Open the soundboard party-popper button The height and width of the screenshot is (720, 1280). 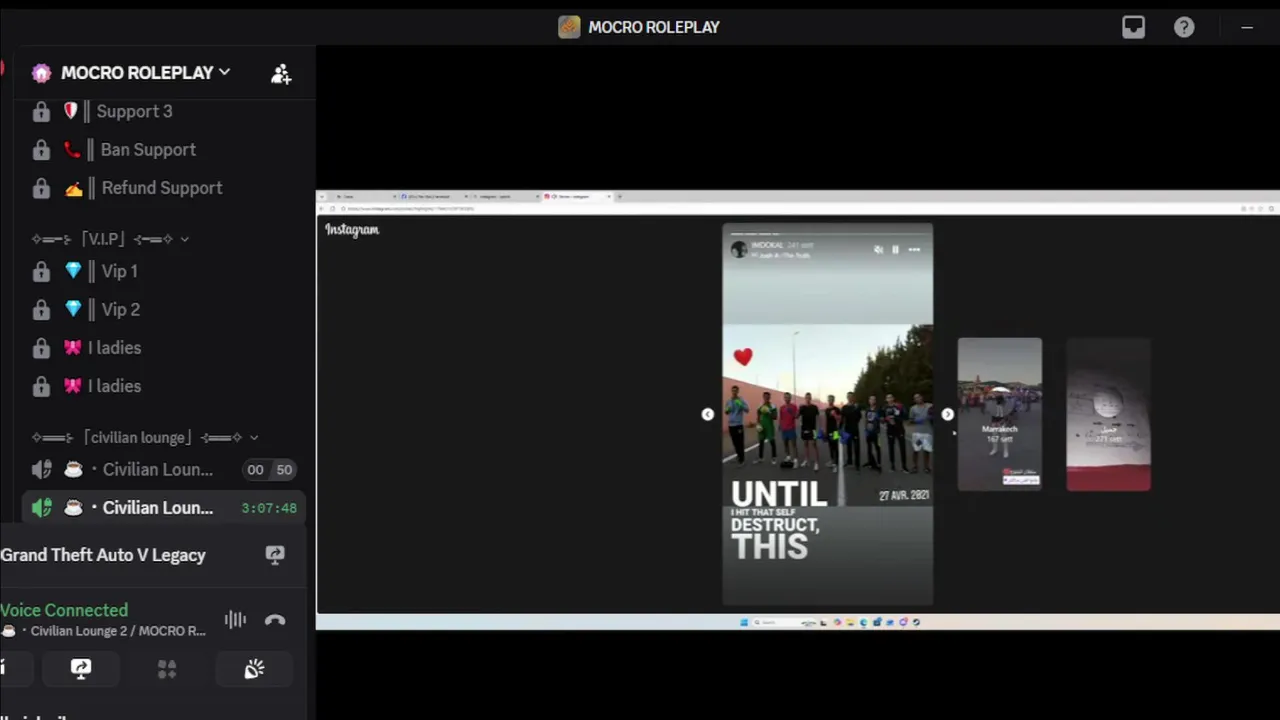pyautogui.click(x=254, y=669)
